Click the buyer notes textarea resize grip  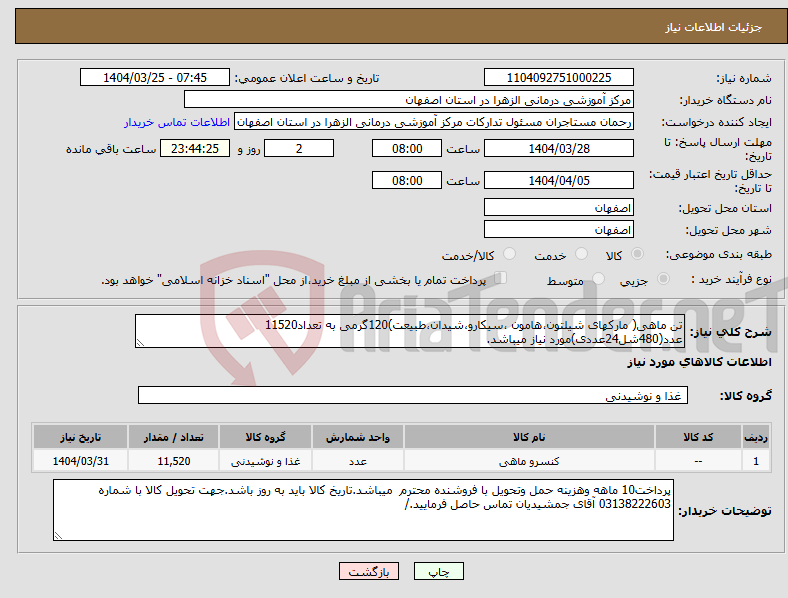pos(58,536)
